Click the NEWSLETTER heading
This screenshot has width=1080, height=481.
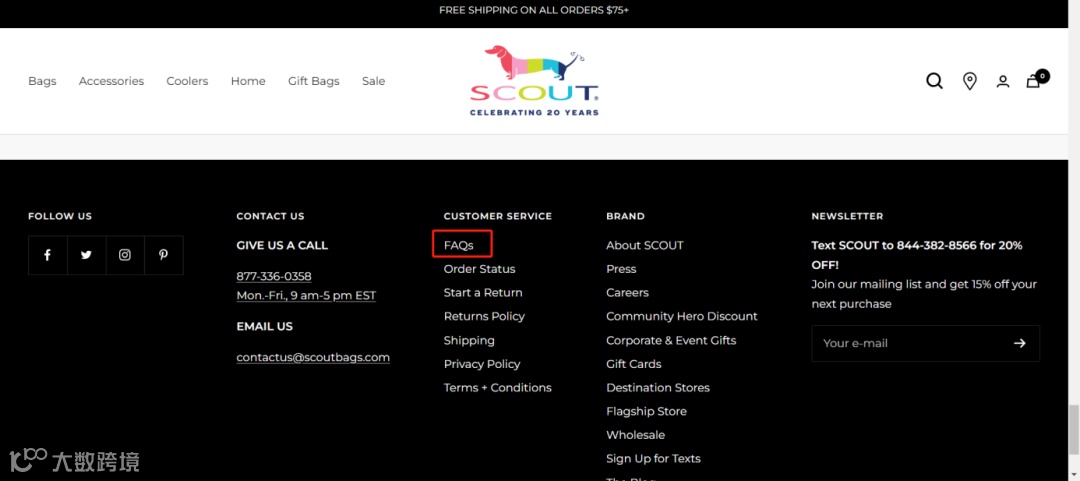(x=847, y=216)
